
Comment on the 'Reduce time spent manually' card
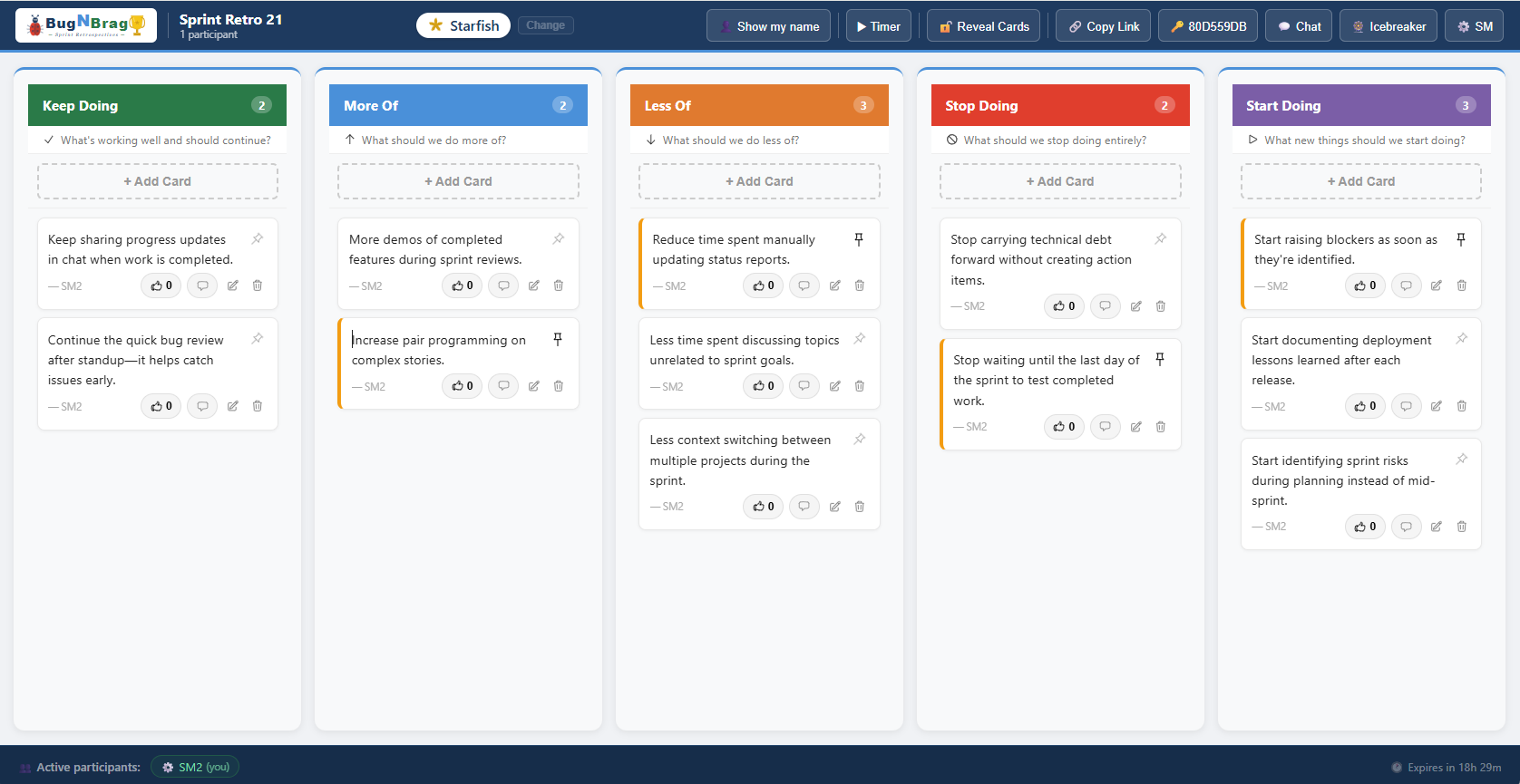(804, 286)
